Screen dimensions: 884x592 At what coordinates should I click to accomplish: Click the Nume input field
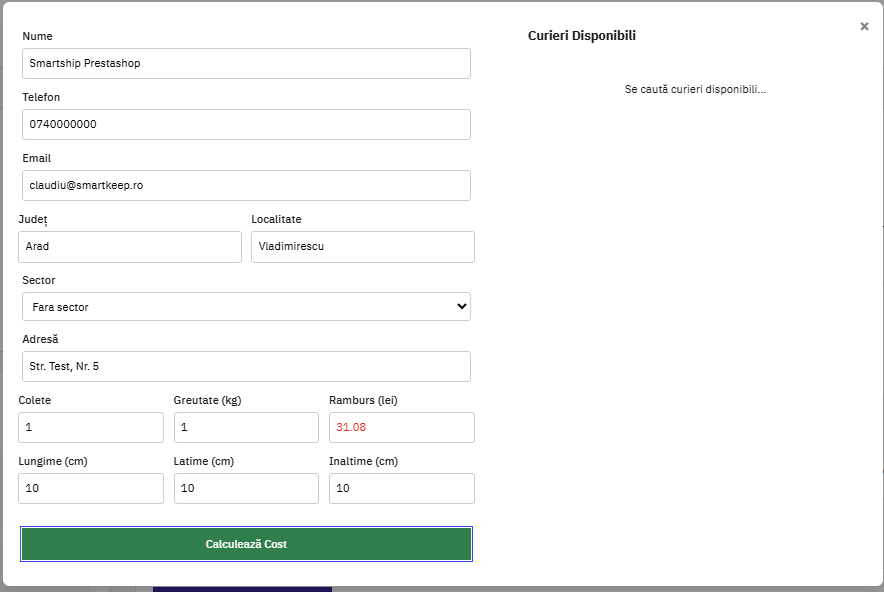point(246,63)
